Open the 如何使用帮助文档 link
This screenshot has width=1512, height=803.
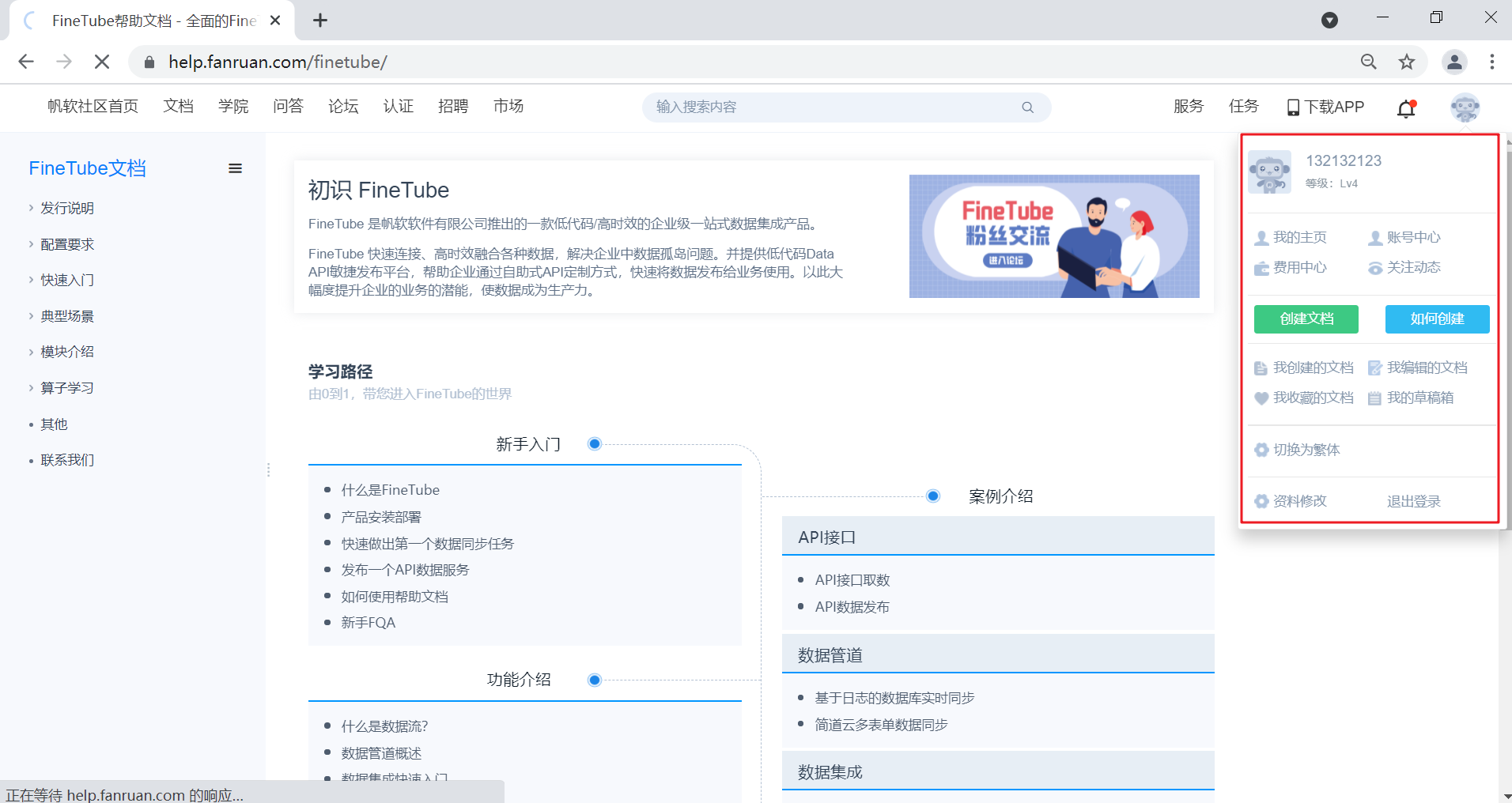tap(395, 597)
